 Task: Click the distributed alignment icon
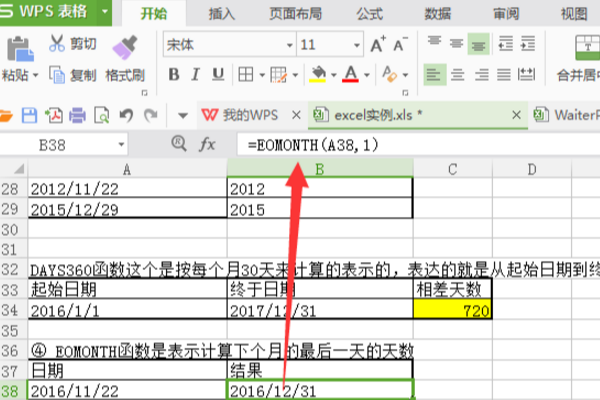pos(527,74)
